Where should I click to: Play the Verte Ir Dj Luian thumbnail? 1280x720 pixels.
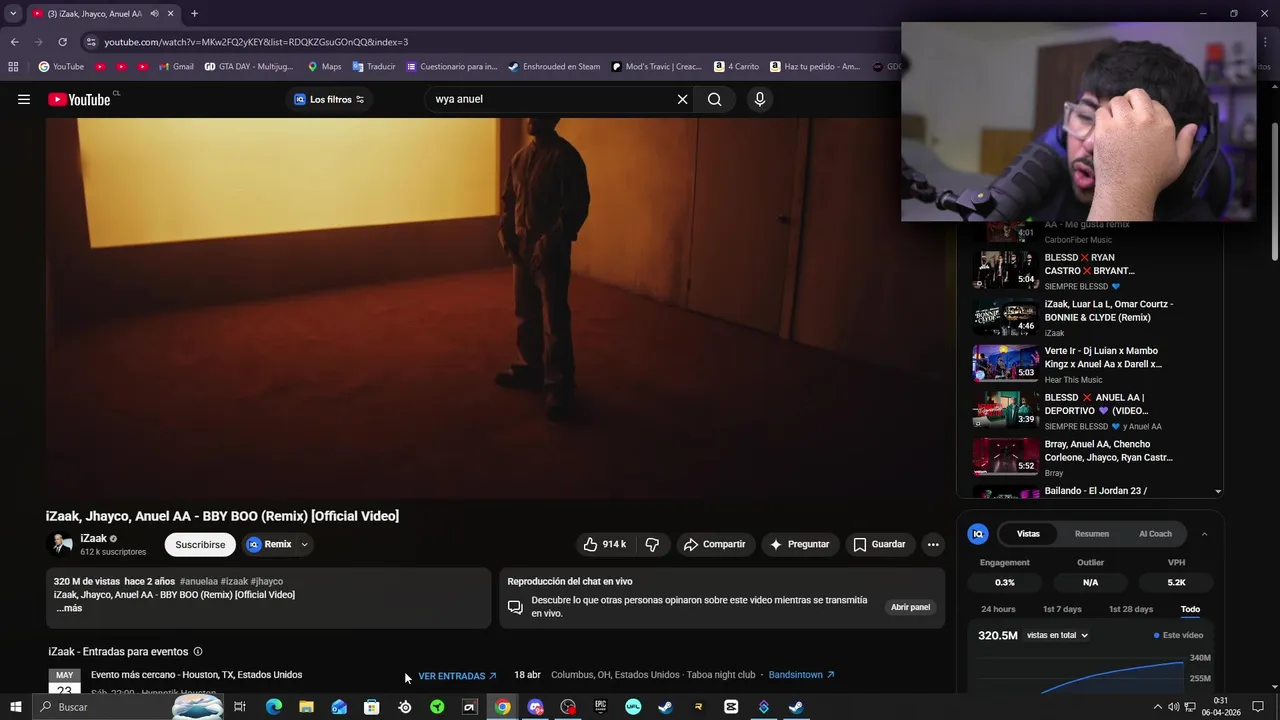point(1005,364)
